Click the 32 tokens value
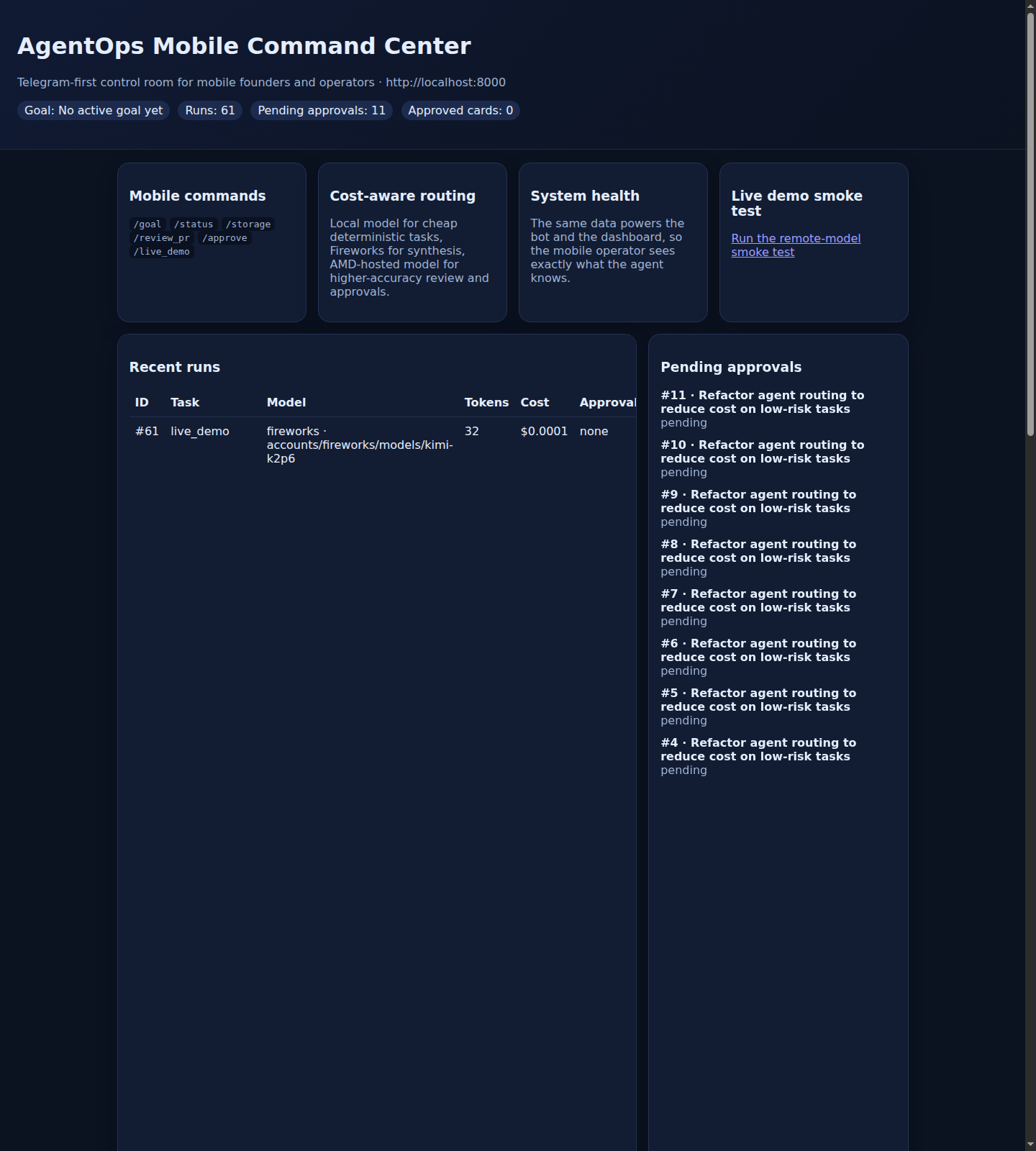 pyautogui.click(x=472, y=432)
